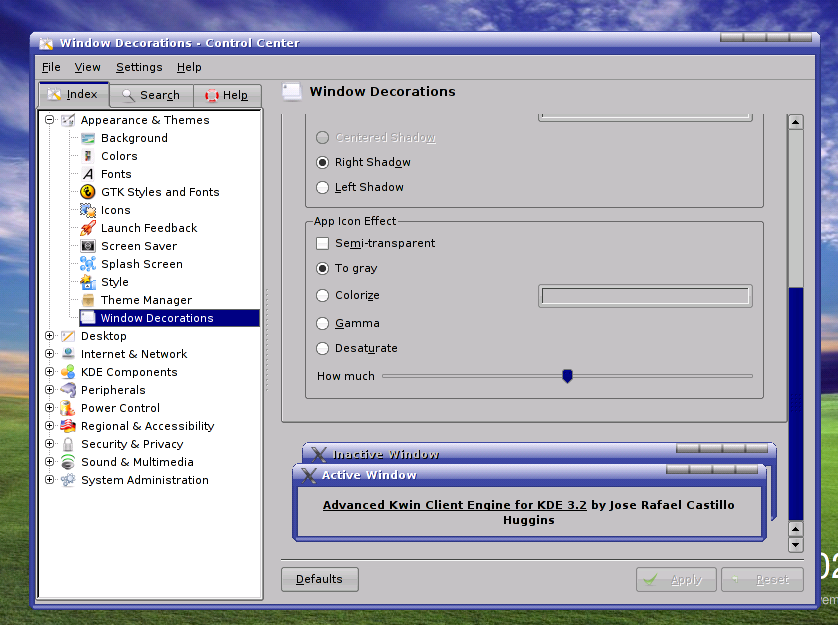Select the To gray radio option
This screenshot has height=625, width=838.
pyautogui.click(x=322, y=268)
